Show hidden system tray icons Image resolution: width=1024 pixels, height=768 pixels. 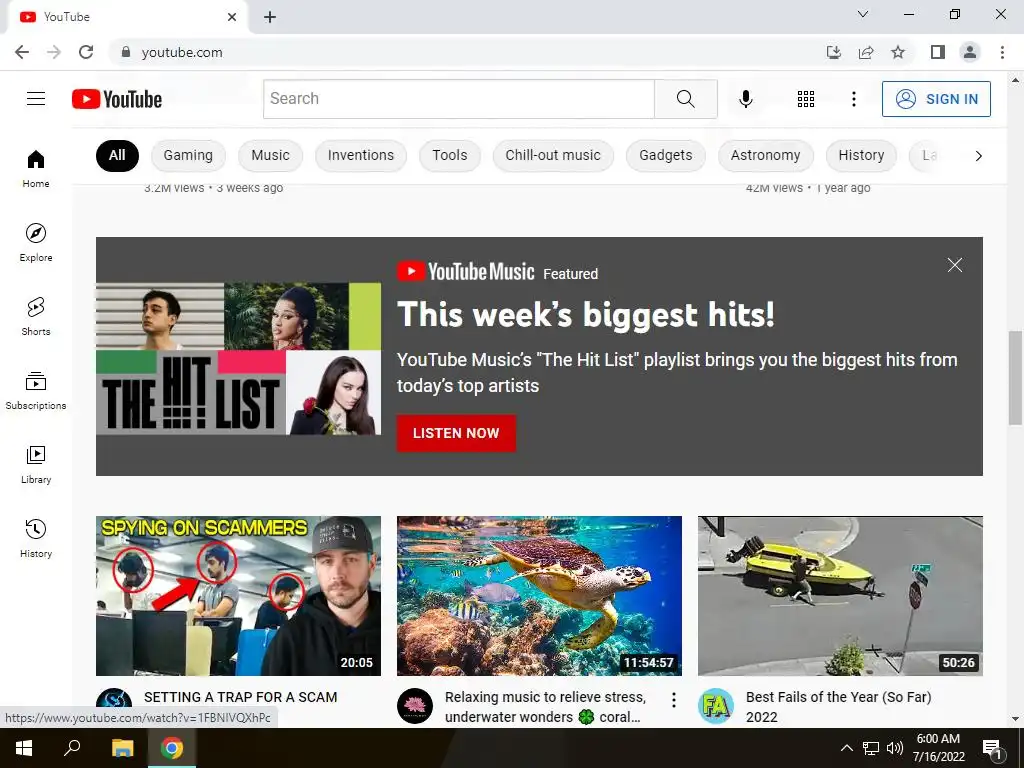point(846,748)
